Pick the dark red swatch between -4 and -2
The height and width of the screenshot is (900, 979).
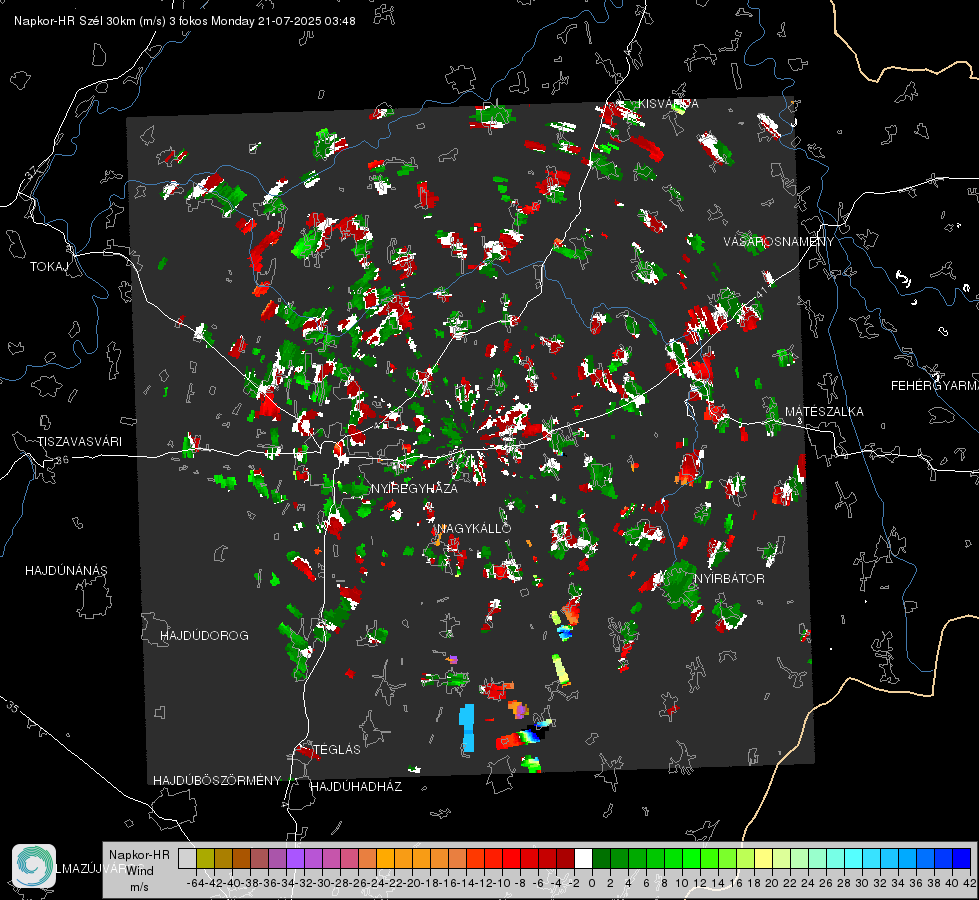[565, 859]
